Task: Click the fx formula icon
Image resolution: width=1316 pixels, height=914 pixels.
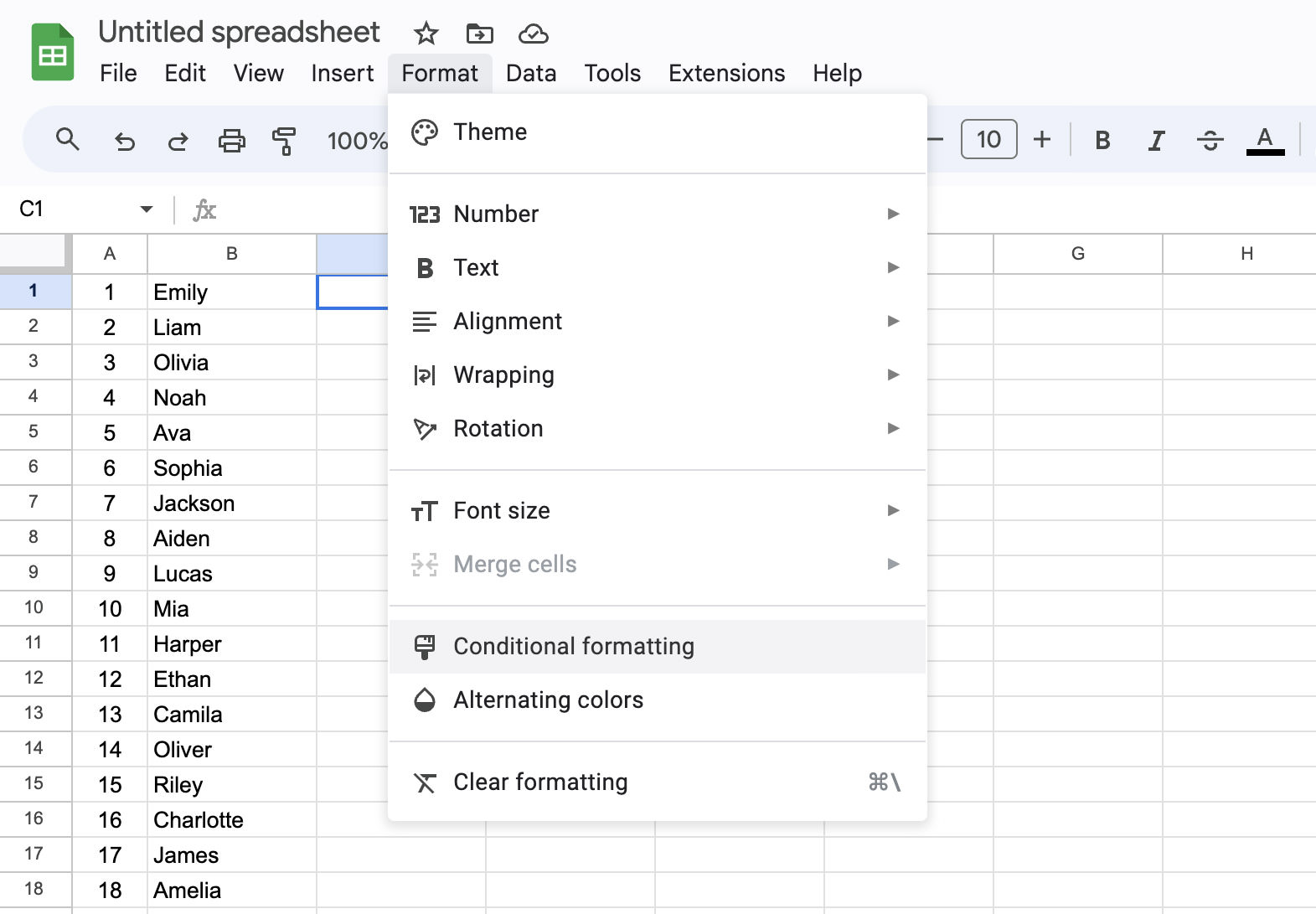Action: click(x=204, y=209)
